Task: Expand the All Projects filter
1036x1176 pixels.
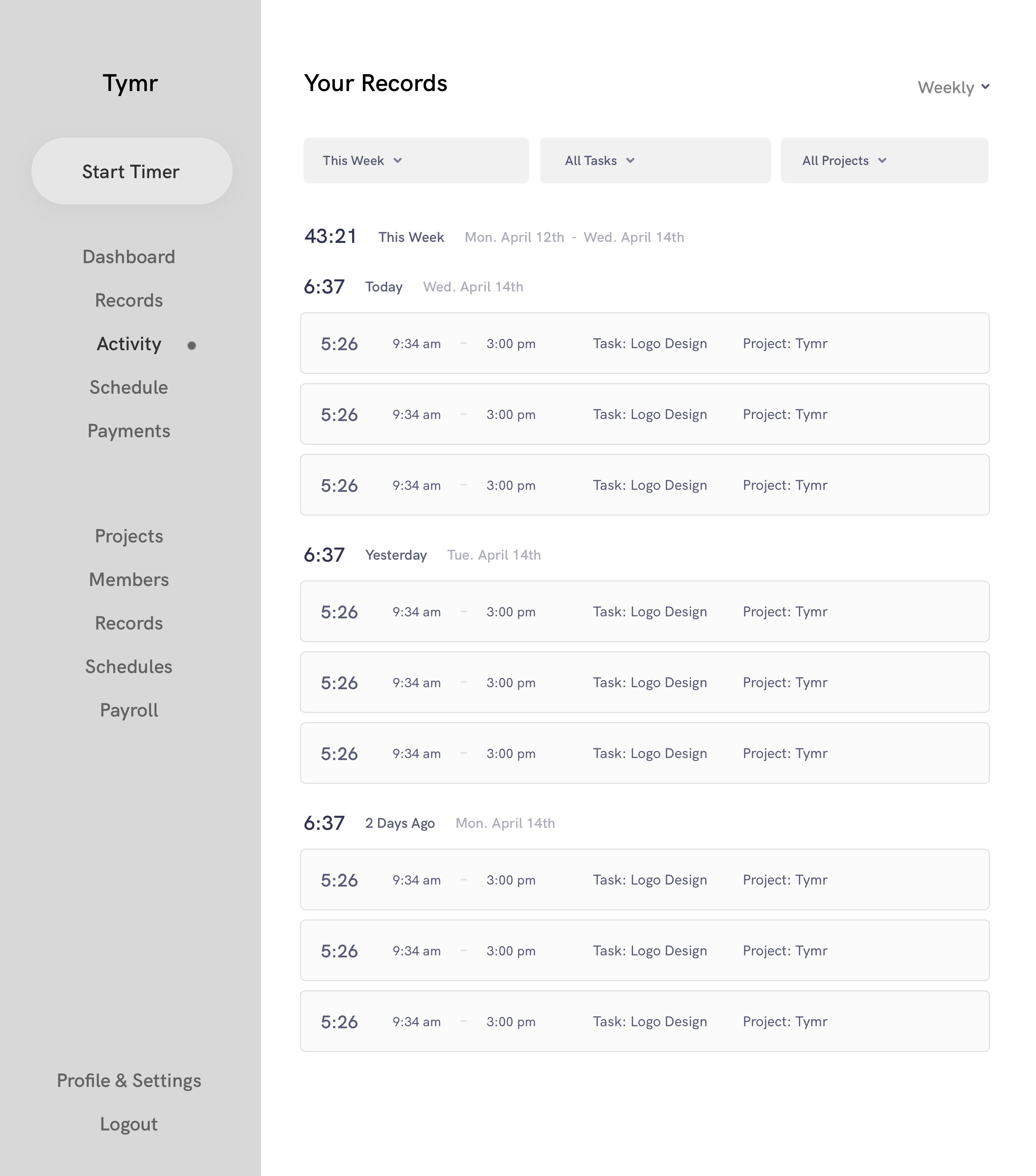Action: click(x=884, y=161)
